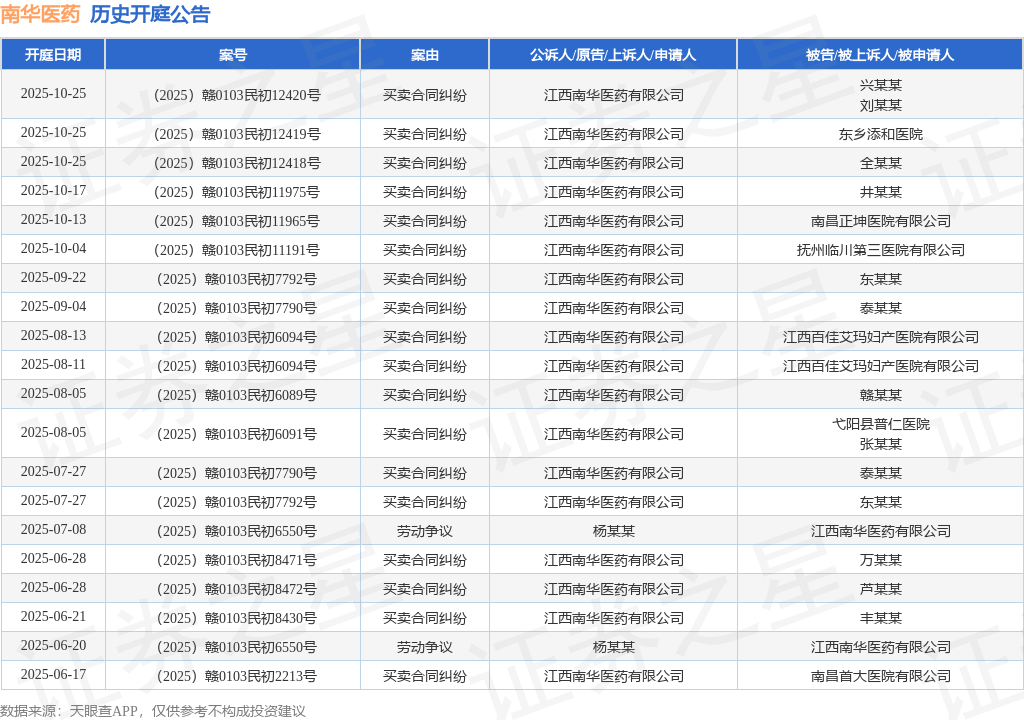Image resolution: width=1024 pixels, height=720 pixels.
Task: Click the 公诉人/原告/上诉人/申请人 header
Action: 613,55
